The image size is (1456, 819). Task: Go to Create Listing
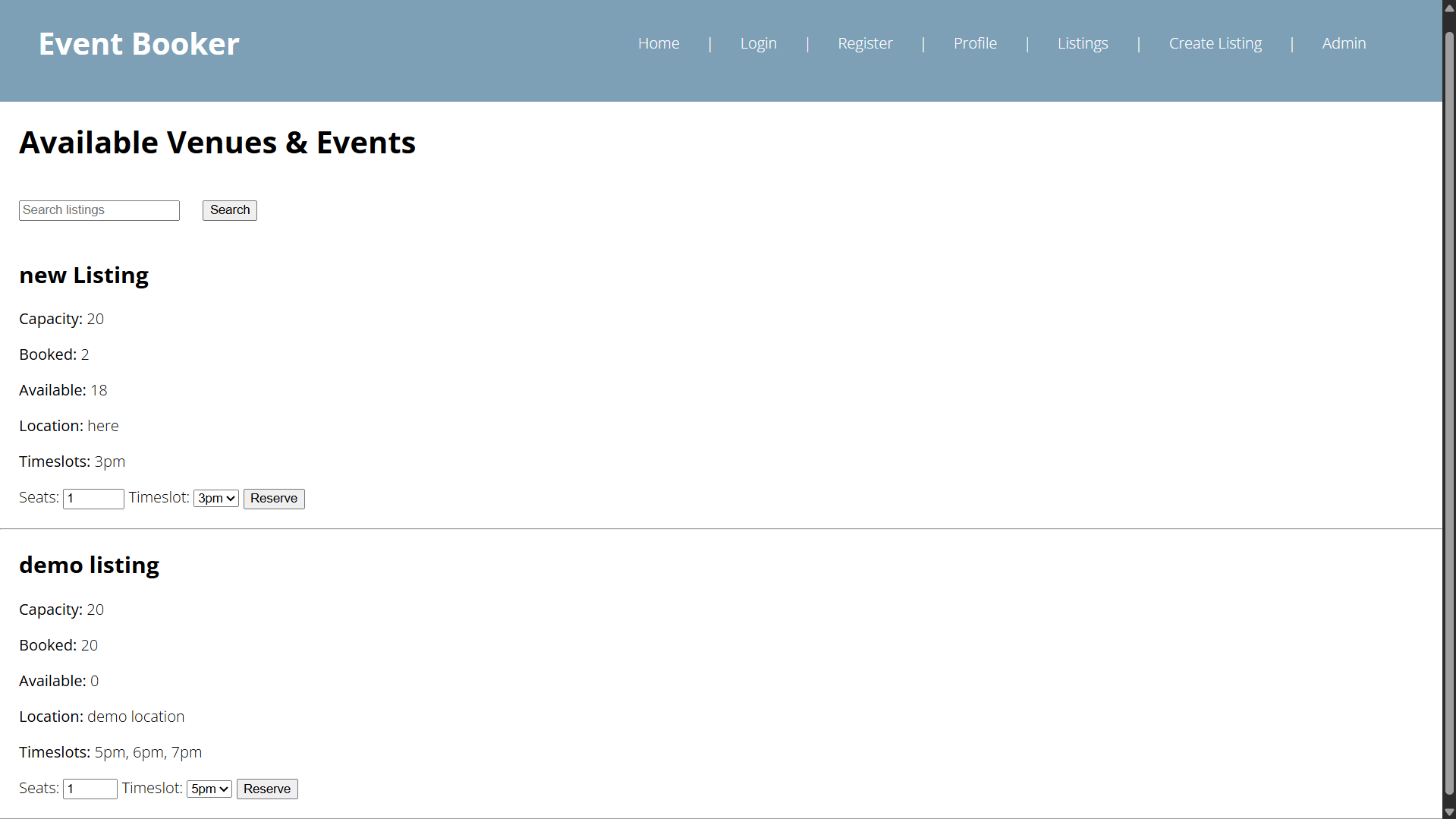pyautogui.click(x=1215, y=43)
